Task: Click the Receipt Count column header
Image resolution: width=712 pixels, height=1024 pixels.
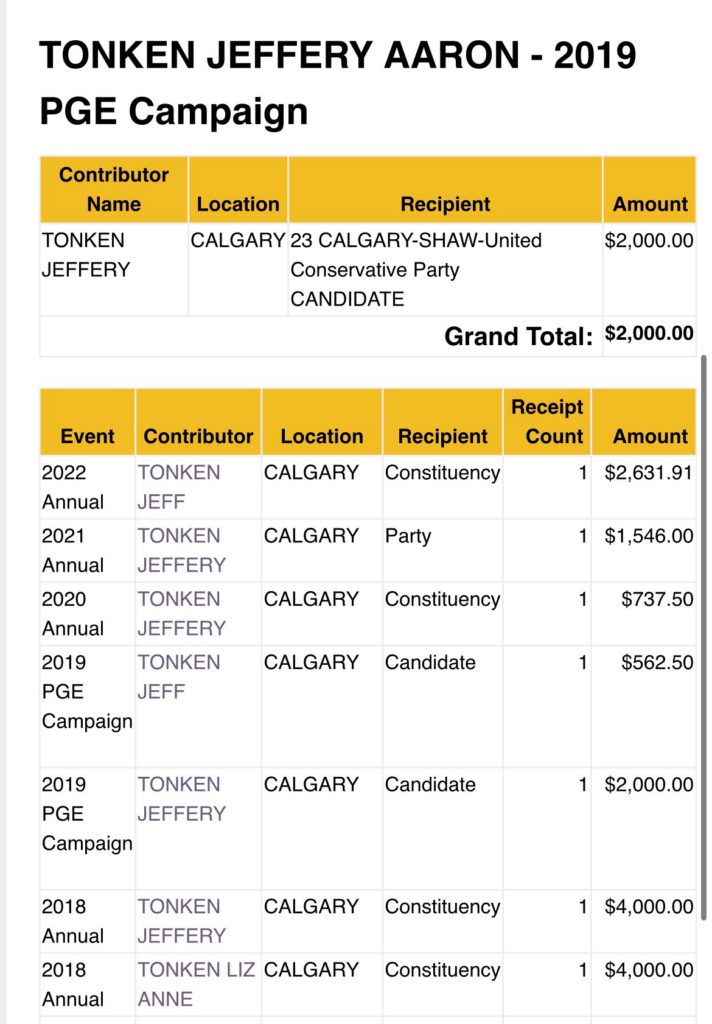Action: pyautogui.click(x=547, y=421)
